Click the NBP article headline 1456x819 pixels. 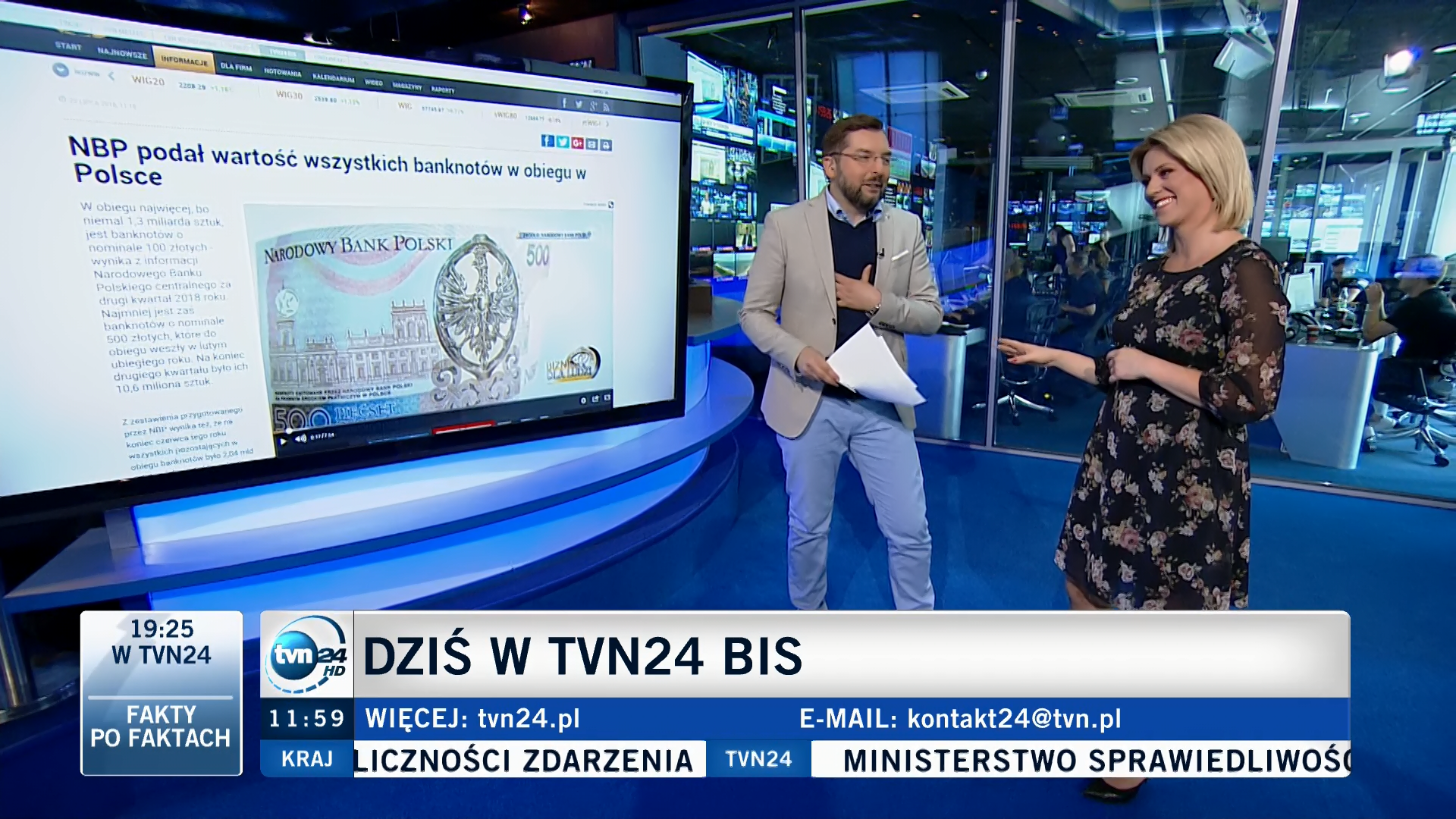click(328, 162)
